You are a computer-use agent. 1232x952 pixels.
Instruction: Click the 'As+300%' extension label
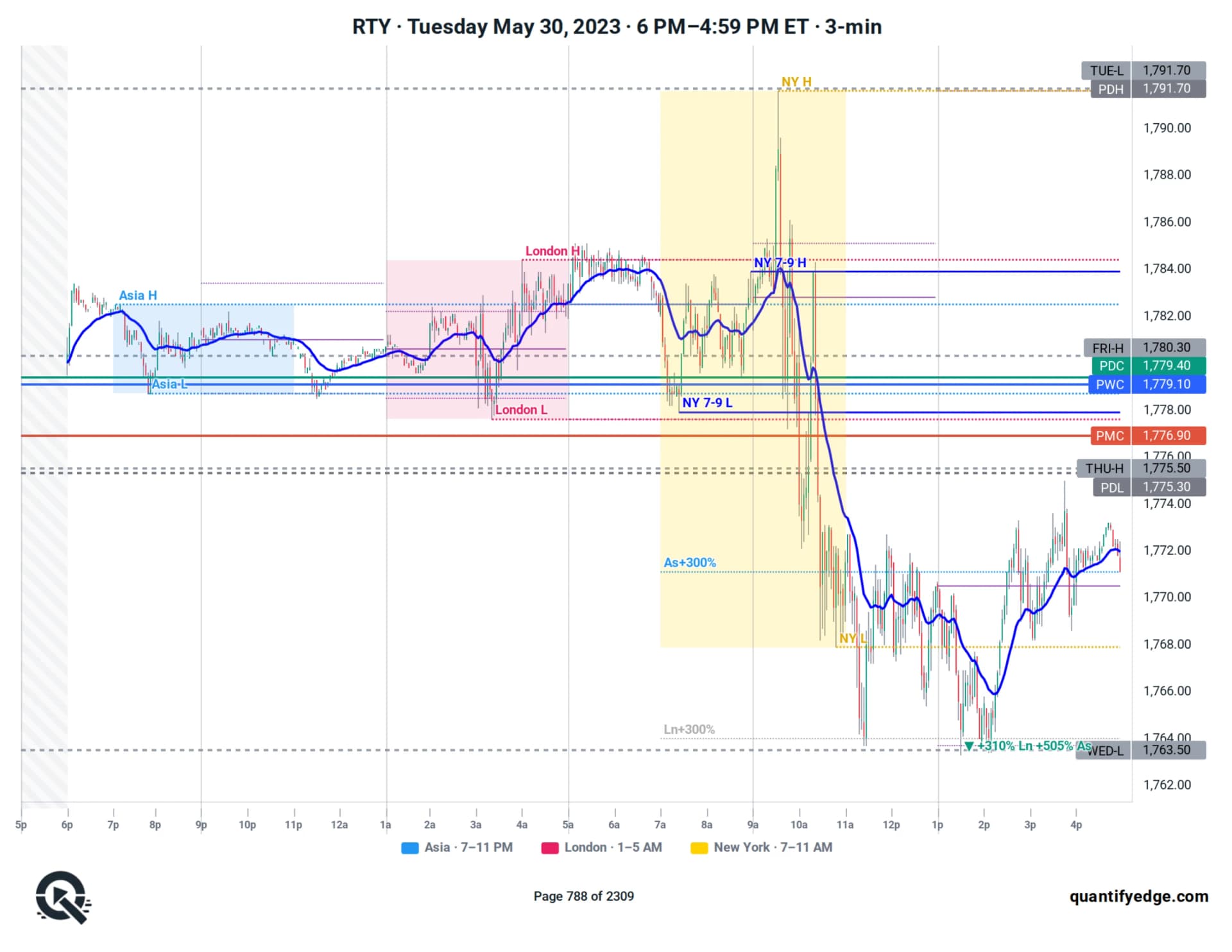click(690, 563)
